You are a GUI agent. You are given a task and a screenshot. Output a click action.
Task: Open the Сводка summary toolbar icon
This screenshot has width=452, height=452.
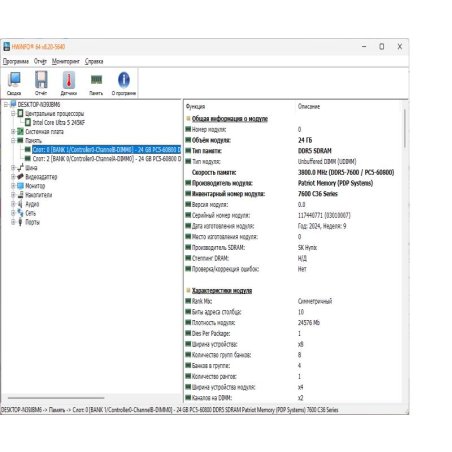point(14,80)
